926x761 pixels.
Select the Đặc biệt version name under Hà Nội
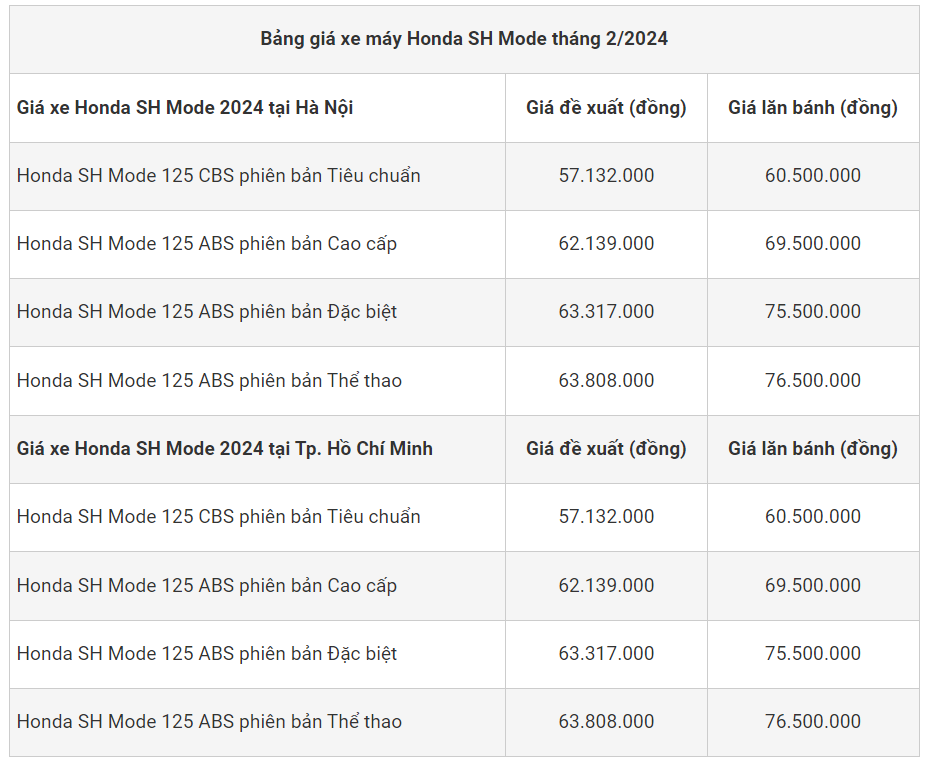[x=206, y=311]
